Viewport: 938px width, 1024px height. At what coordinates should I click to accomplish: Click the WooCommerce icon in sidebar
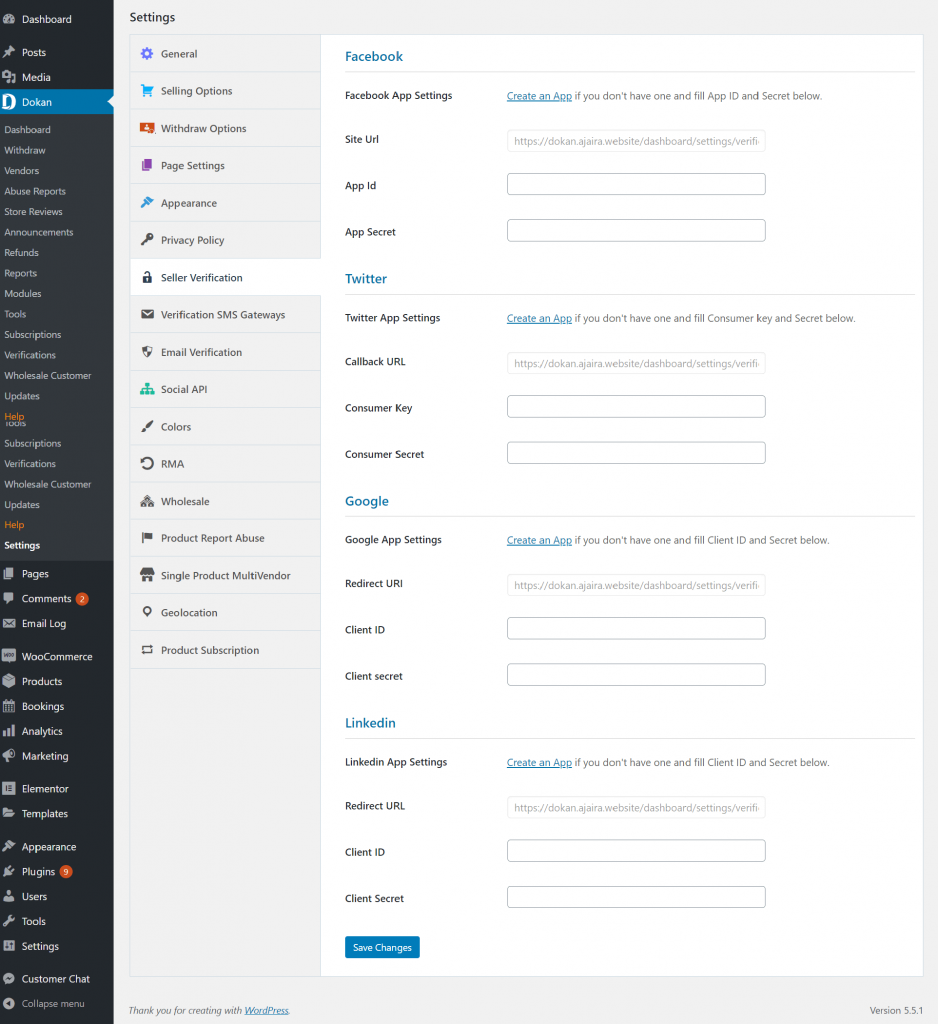[8, 656]
